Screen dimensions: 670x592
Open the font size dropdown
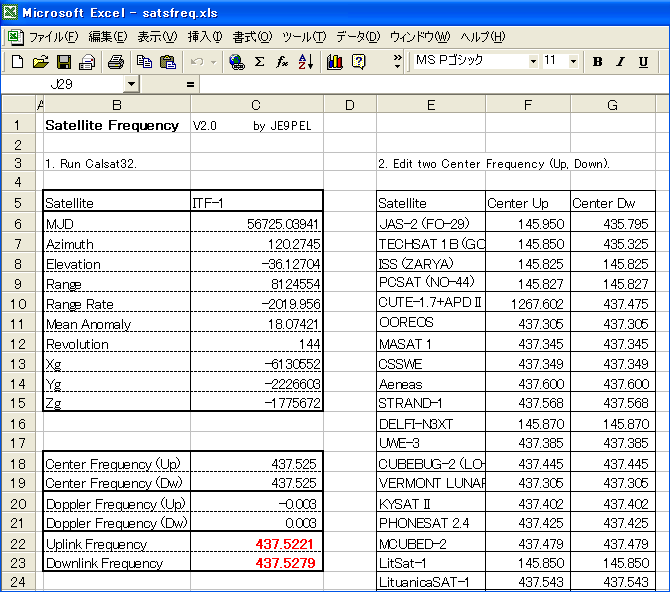pos(573,62)
